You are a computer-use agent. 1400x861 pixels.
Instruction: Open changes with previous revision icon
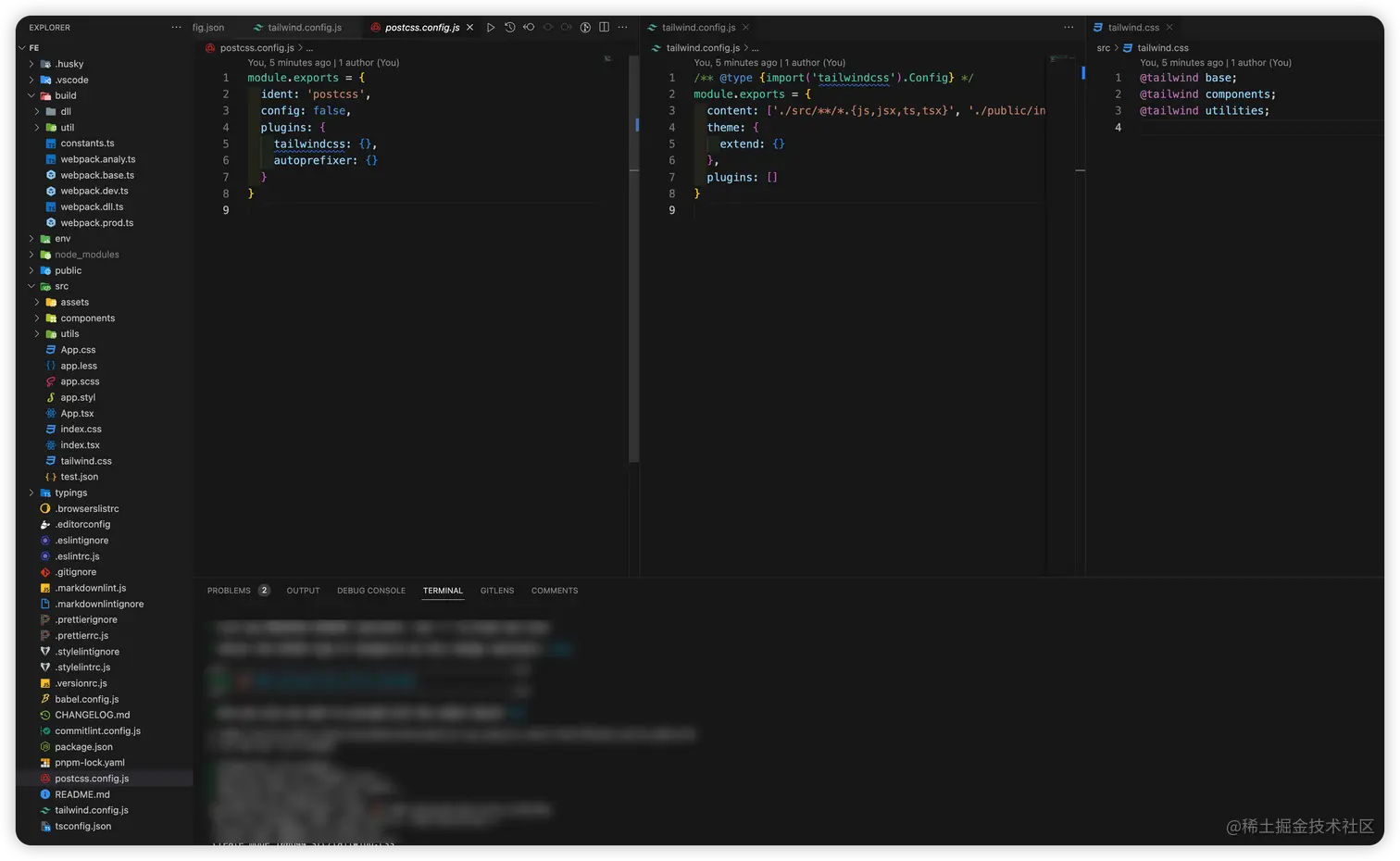529,28
